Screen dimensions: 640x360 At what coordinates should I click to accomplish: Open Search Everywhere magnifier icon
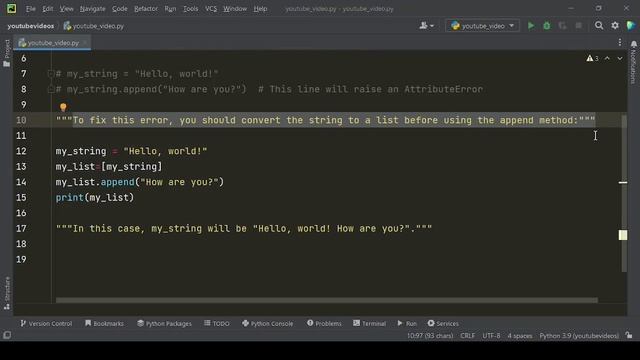[x=599, y=26]
